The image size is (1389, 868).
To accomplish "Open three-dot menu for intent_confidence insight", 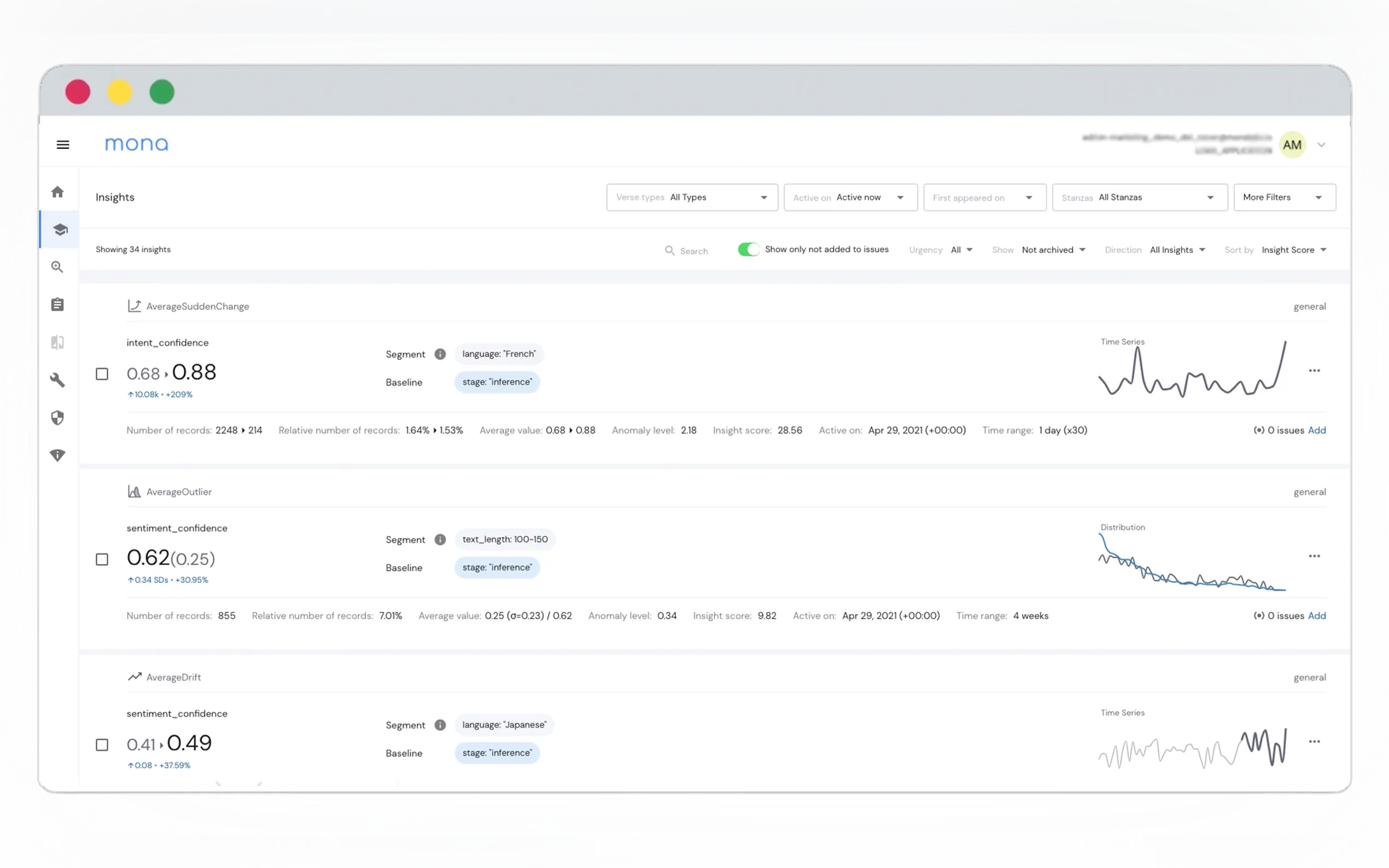I will [1314, 371].
